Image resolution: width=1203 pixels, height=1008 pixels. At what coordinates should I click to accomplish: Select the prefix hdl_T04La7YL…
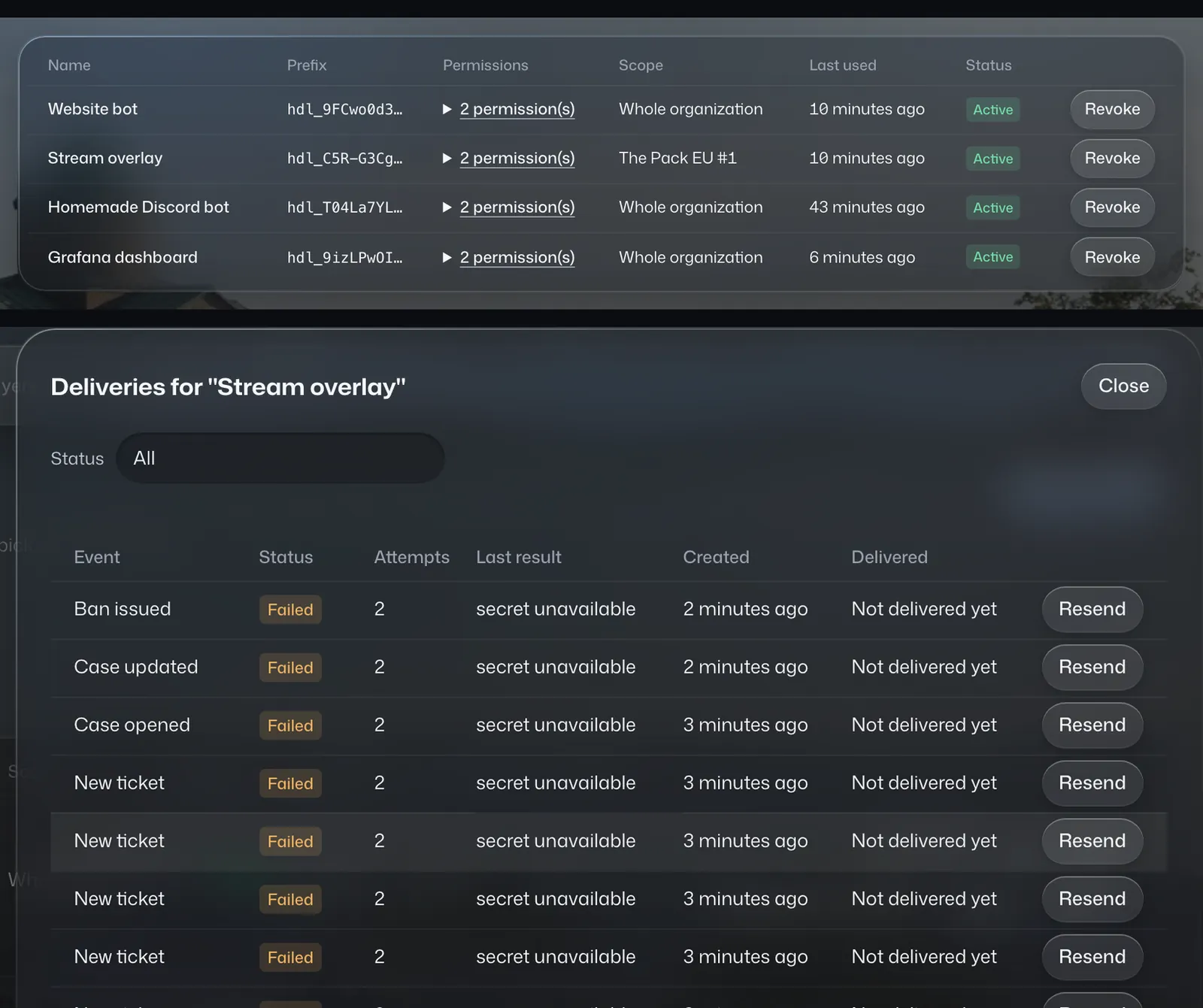[x=344, y=207]
